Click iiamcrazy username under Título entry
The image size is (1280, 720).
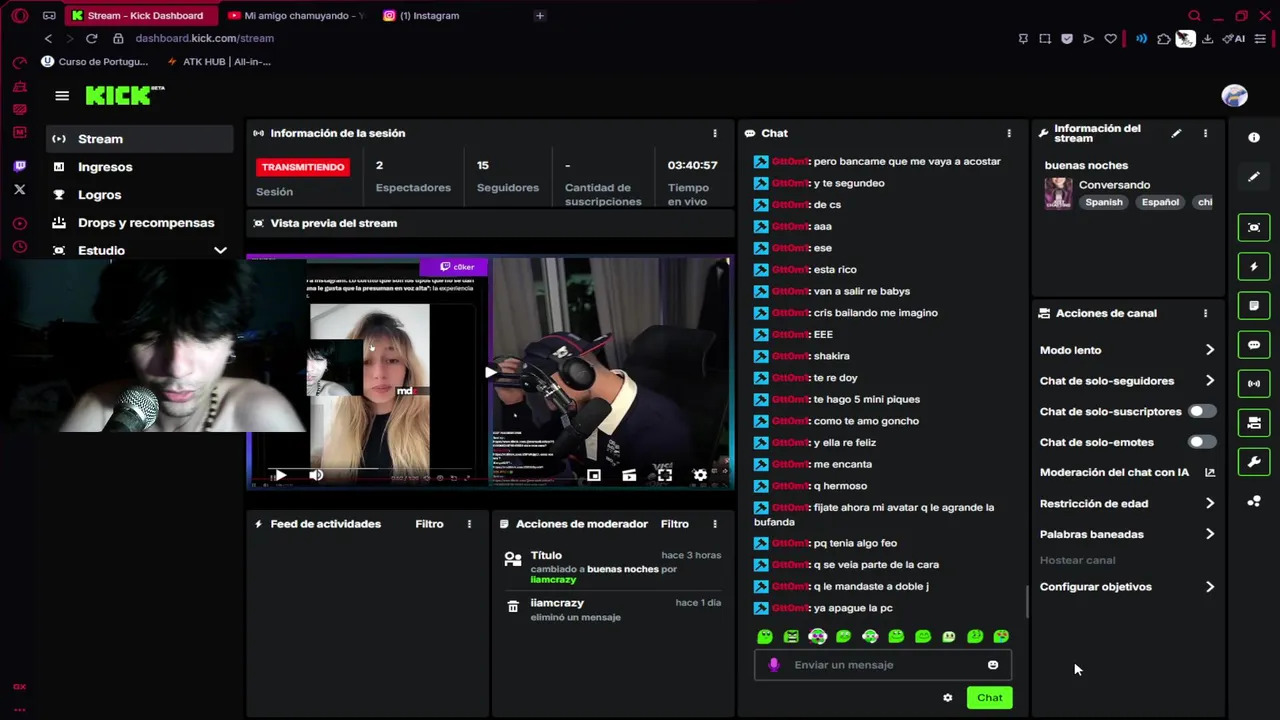click(x=553, y=580)
